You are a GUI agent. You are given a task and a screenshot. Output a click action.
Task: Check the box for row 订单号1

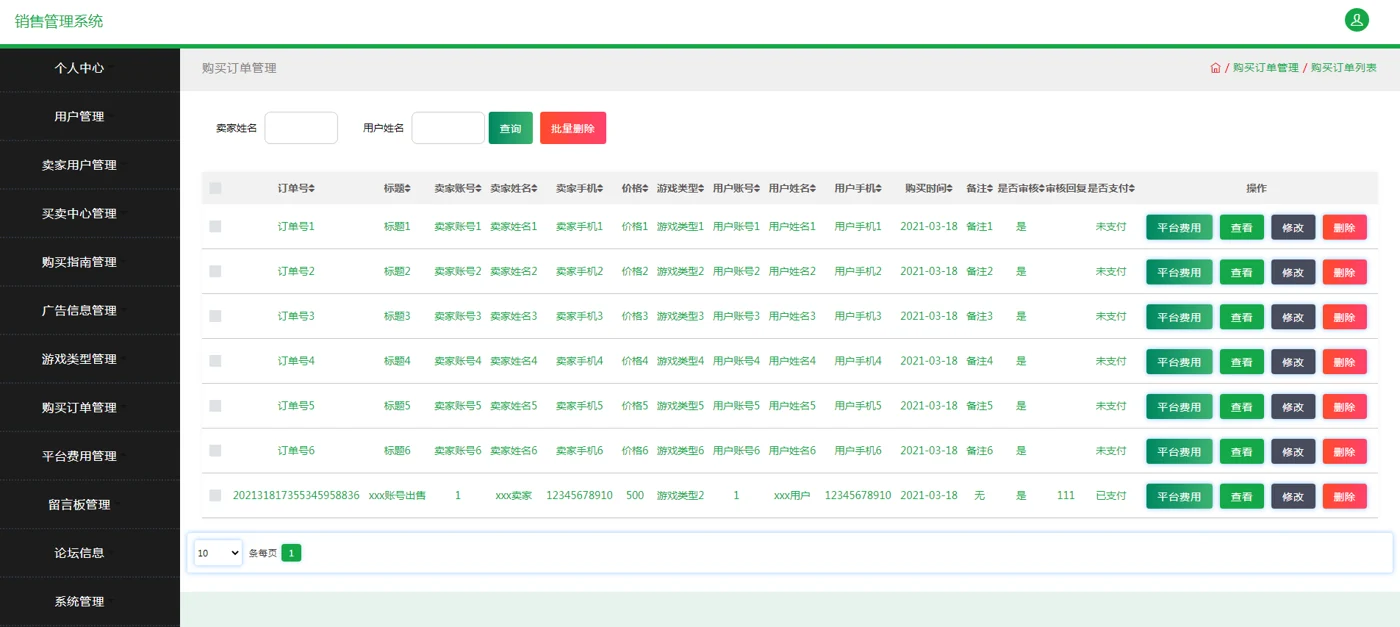[x=216, y=227]
